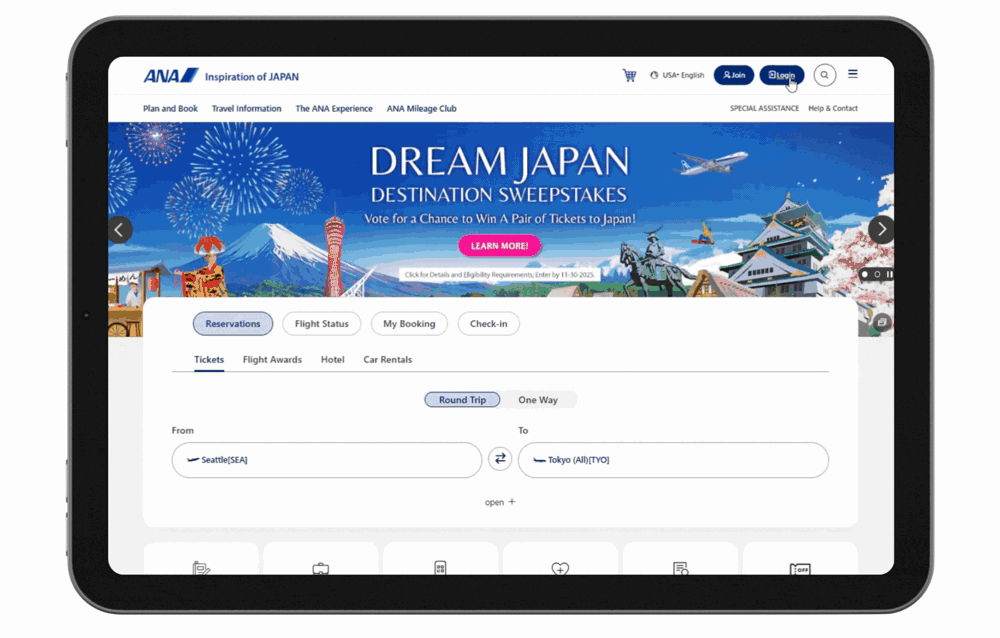Click the suitcase icon tile at bottom
The height and width of the screenshot is (638, 1000).
click(320, 567)
